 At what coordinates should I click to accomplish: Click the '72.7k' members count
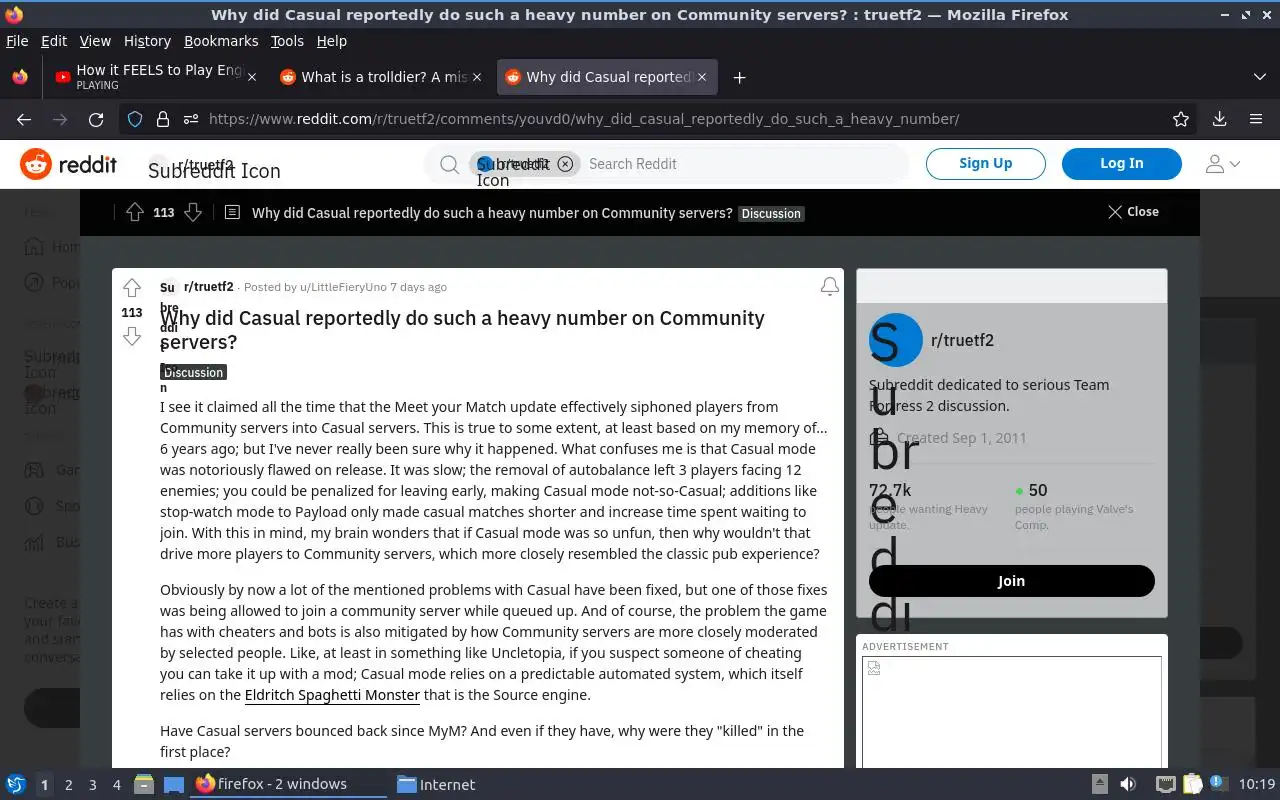[x=890, y=490]
